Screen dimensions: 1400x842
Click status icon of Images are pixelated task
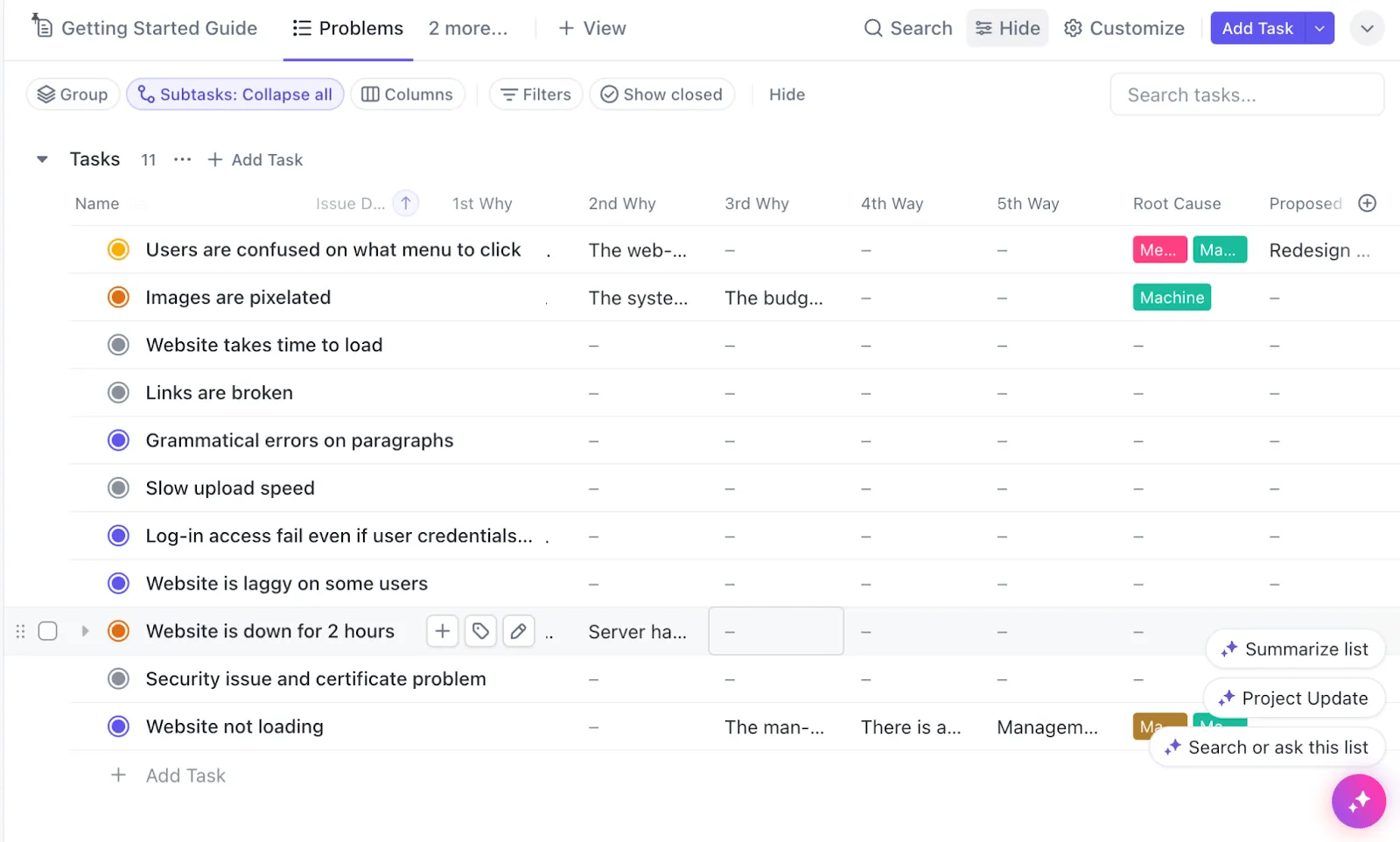coord(118,298)
